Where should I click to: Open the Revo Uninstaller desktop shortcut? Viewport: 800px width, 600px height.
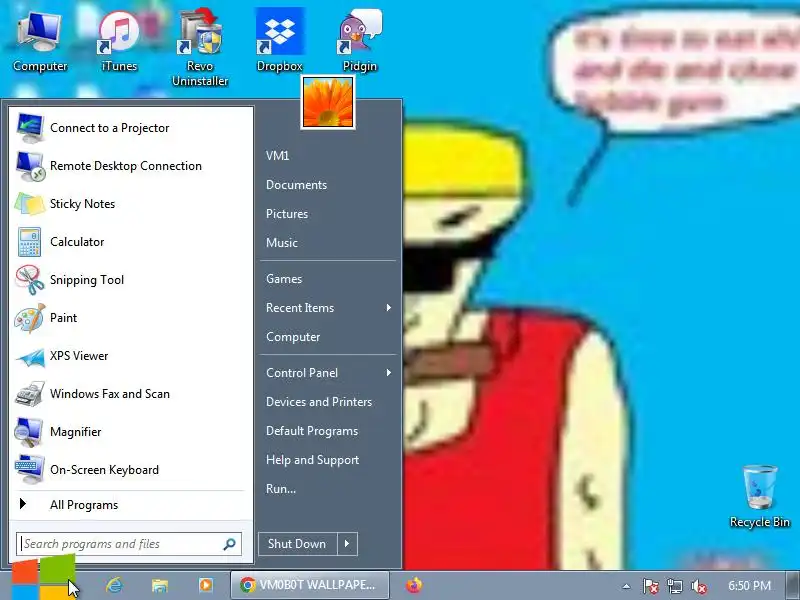(x=200, y=48)
